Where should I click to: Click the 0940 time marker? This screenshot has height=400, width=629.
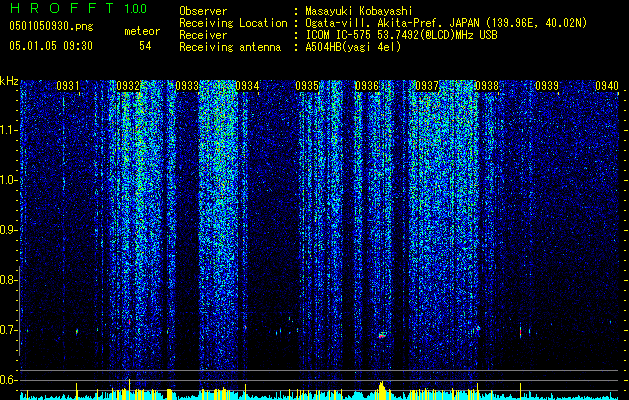click(x=607, y=86)
